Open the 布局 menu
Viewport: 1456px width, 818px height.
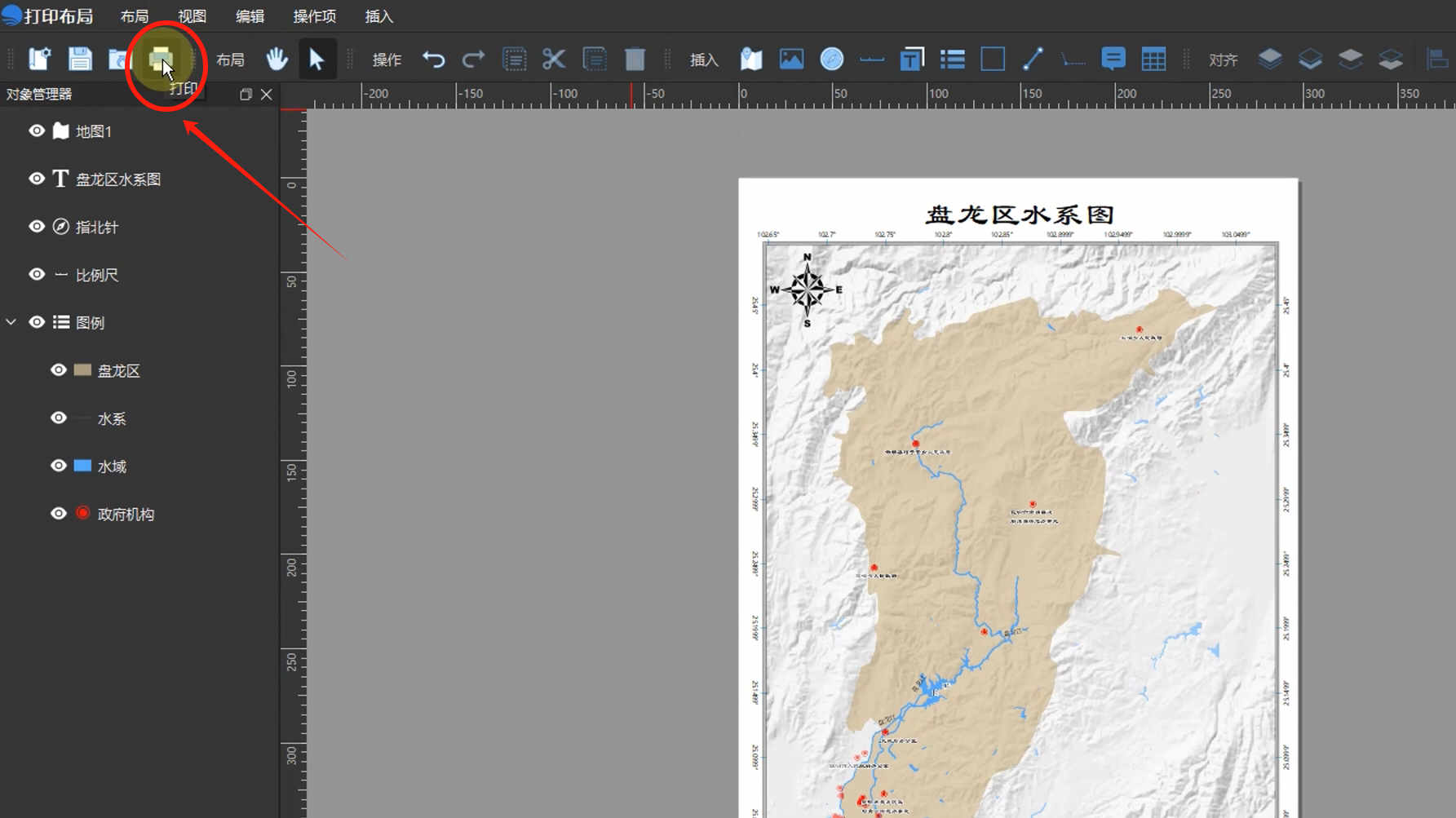[135, 16]
